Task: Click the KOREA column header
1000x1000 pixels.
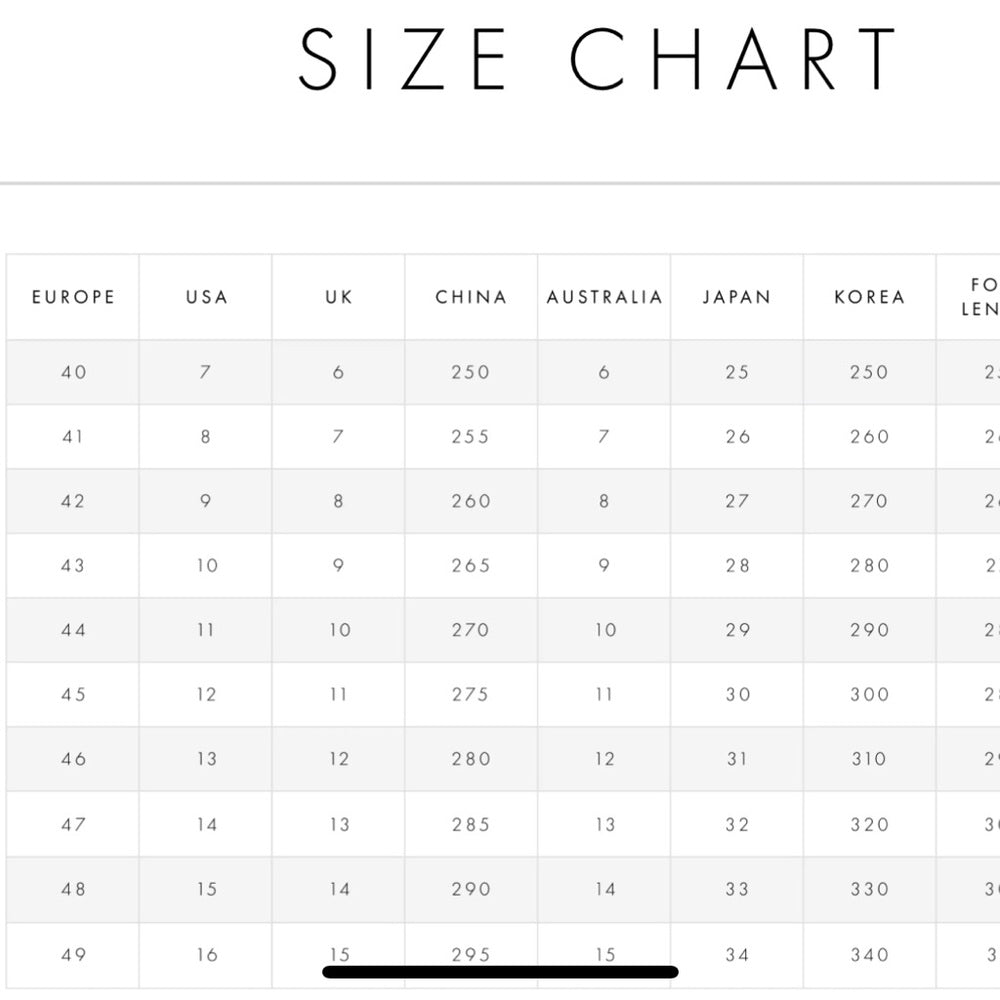Action: pos(869,297)
